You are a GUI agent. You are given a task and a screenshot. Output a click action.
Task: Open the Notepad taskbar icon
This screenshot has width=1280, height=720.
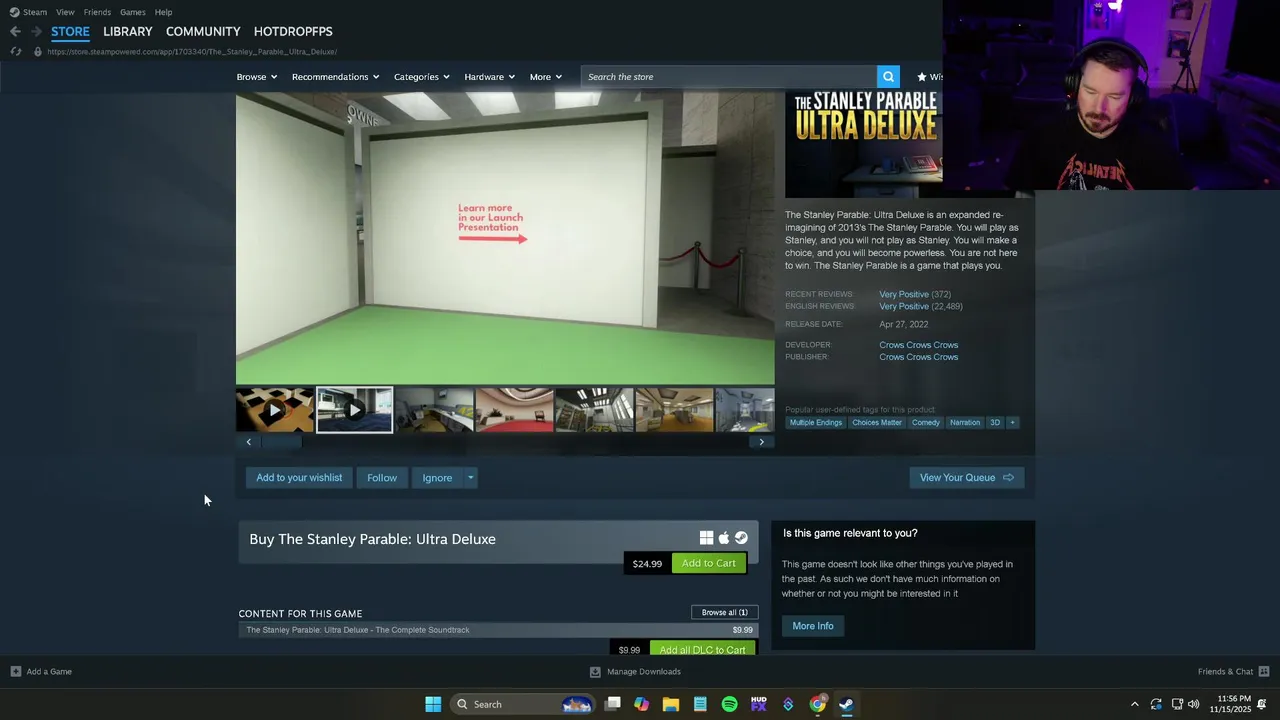(700, 704)
